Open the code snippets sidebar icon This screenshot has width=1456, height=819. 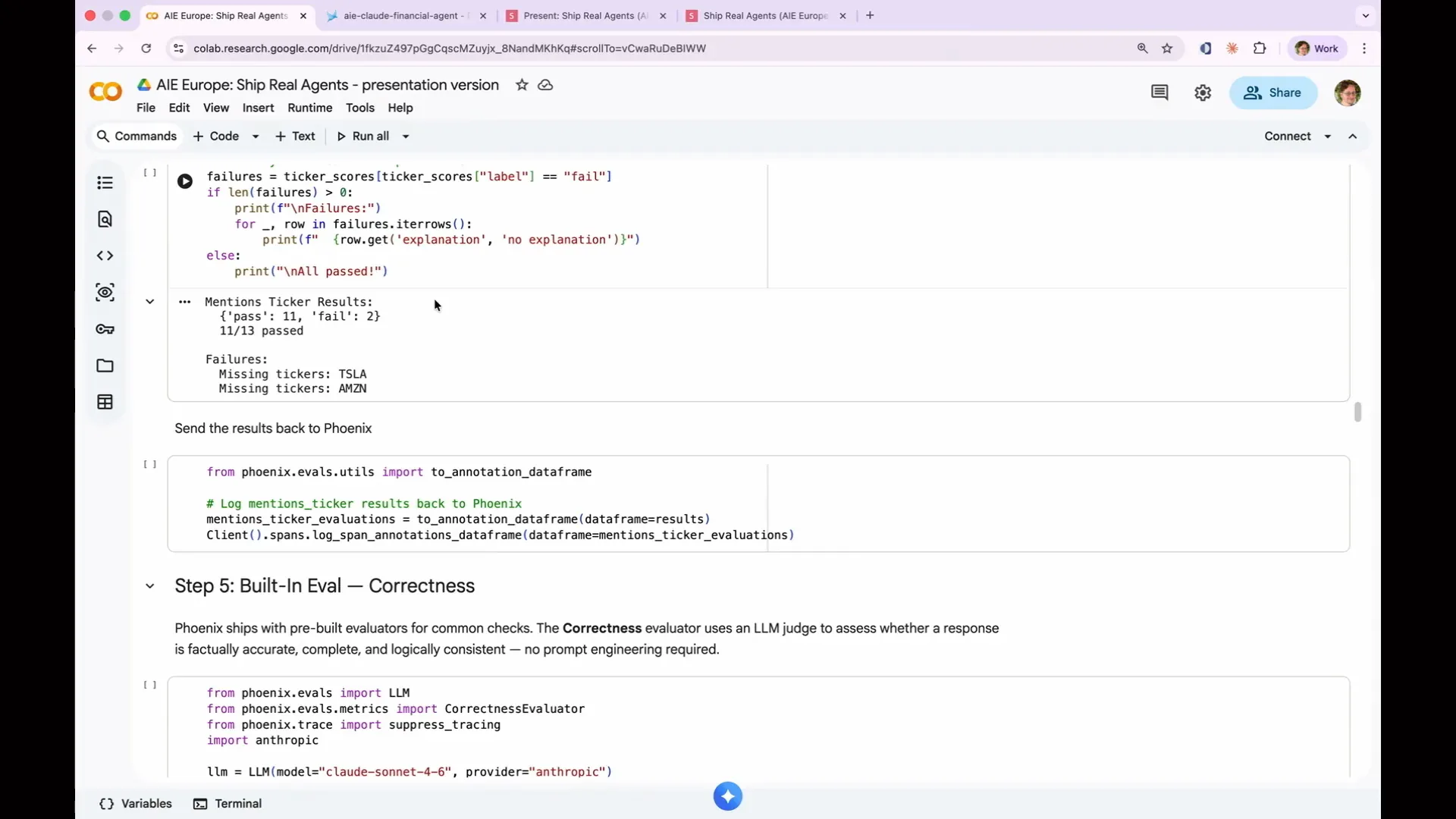tap(105, 256)
